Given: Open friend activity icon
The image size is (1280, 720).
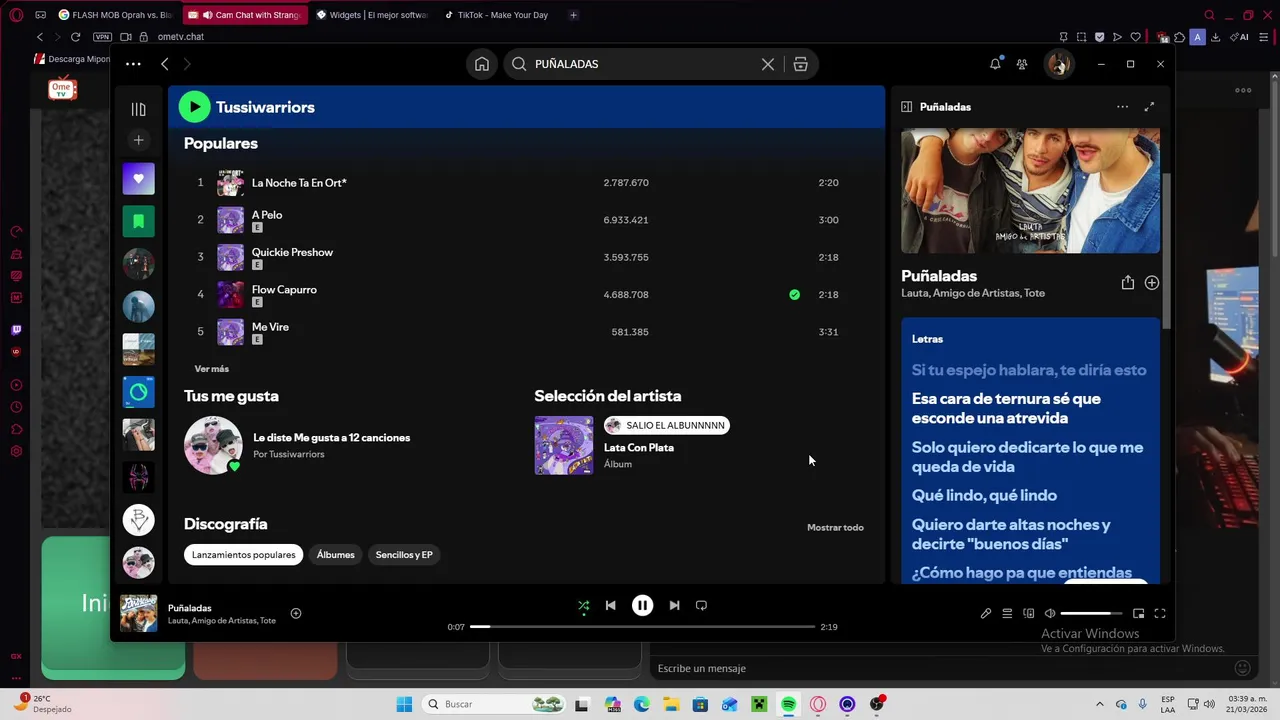Looking at the screenshot, I should [1021, 64].
